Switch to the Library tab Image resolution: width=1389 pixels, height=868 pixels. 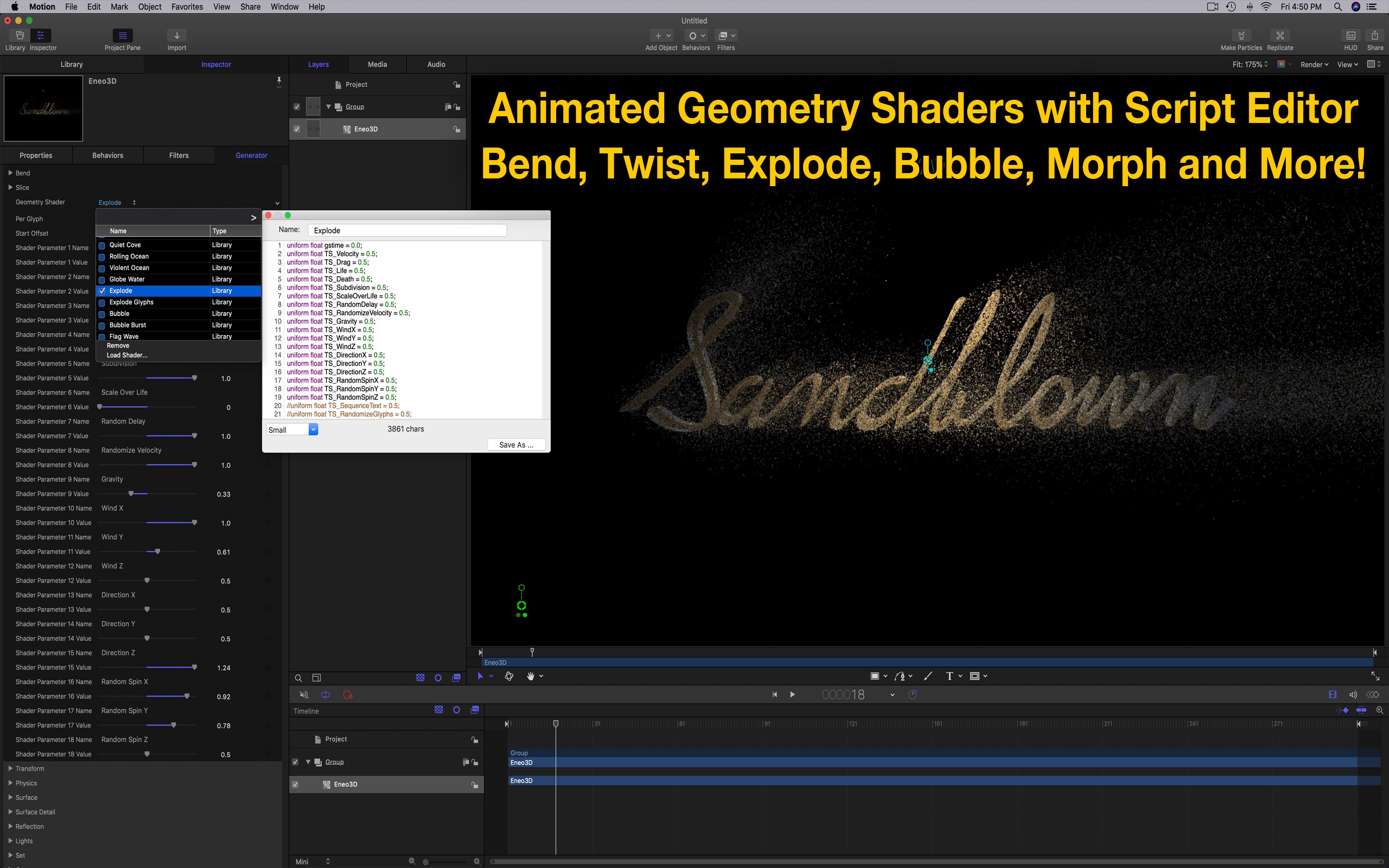click(x=72, y=64)
